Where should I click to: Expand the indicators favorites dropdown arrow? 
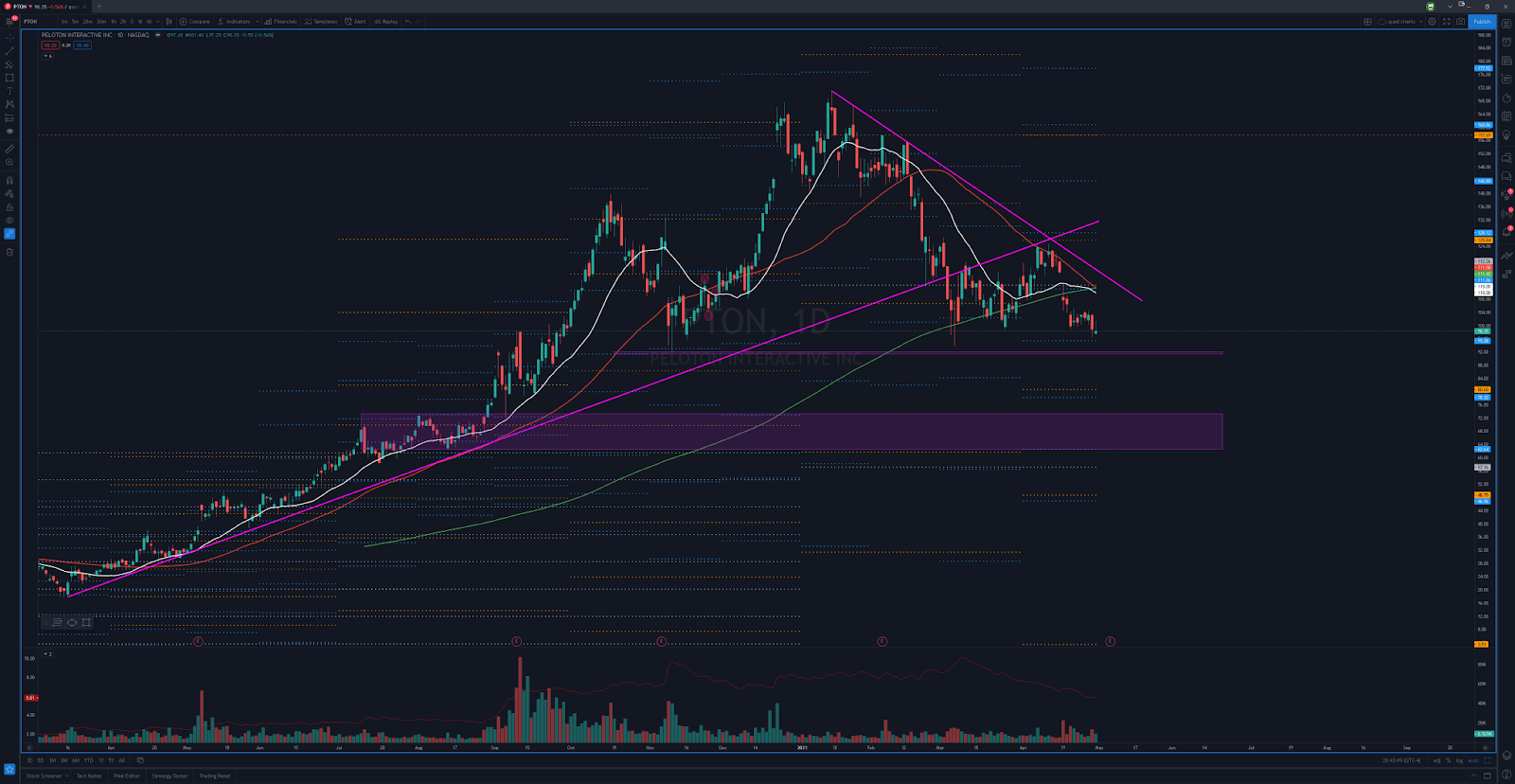point(258,22)
